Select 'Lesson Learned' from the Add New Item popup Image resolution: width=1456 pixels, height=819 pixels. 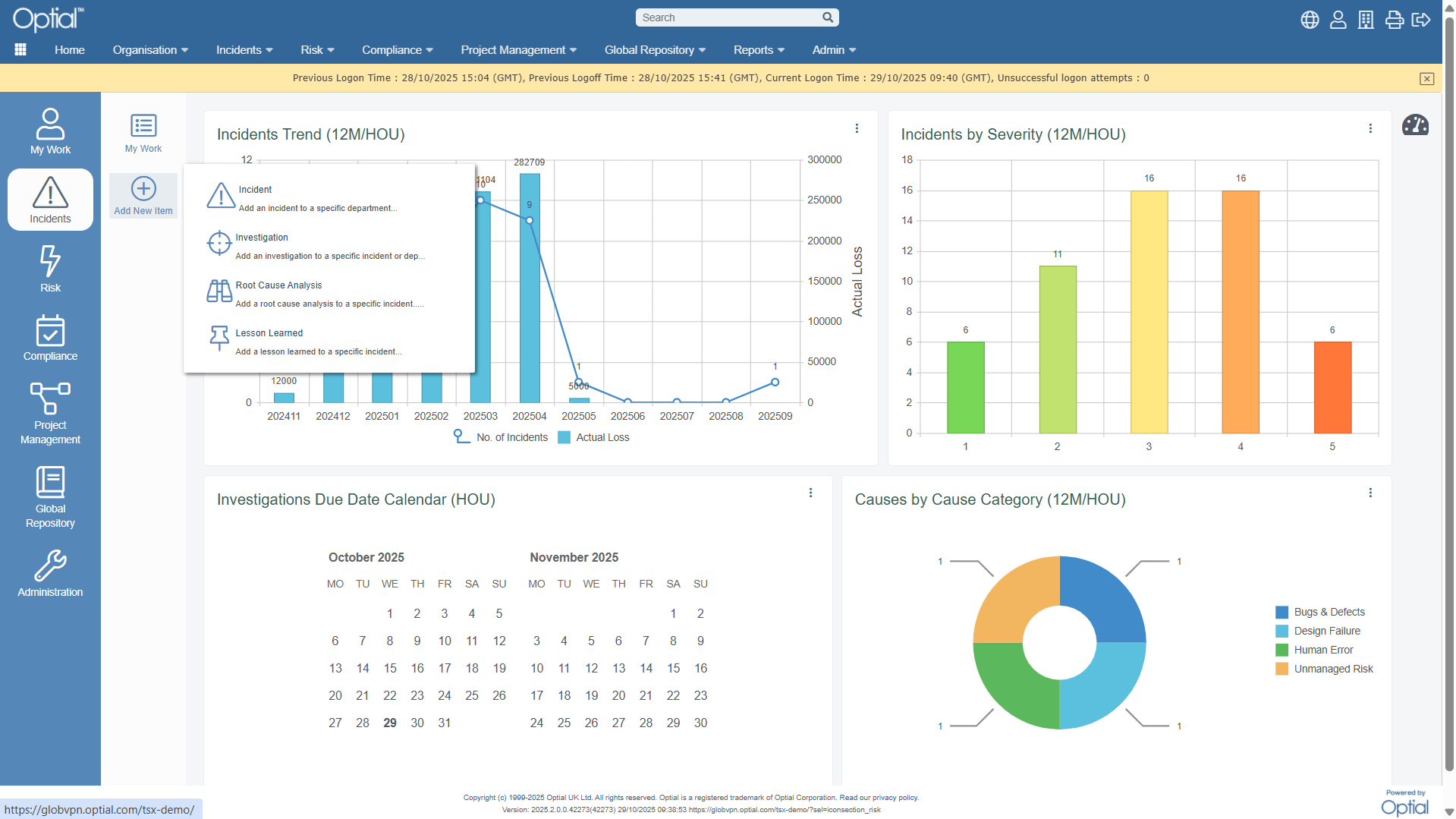269,332
